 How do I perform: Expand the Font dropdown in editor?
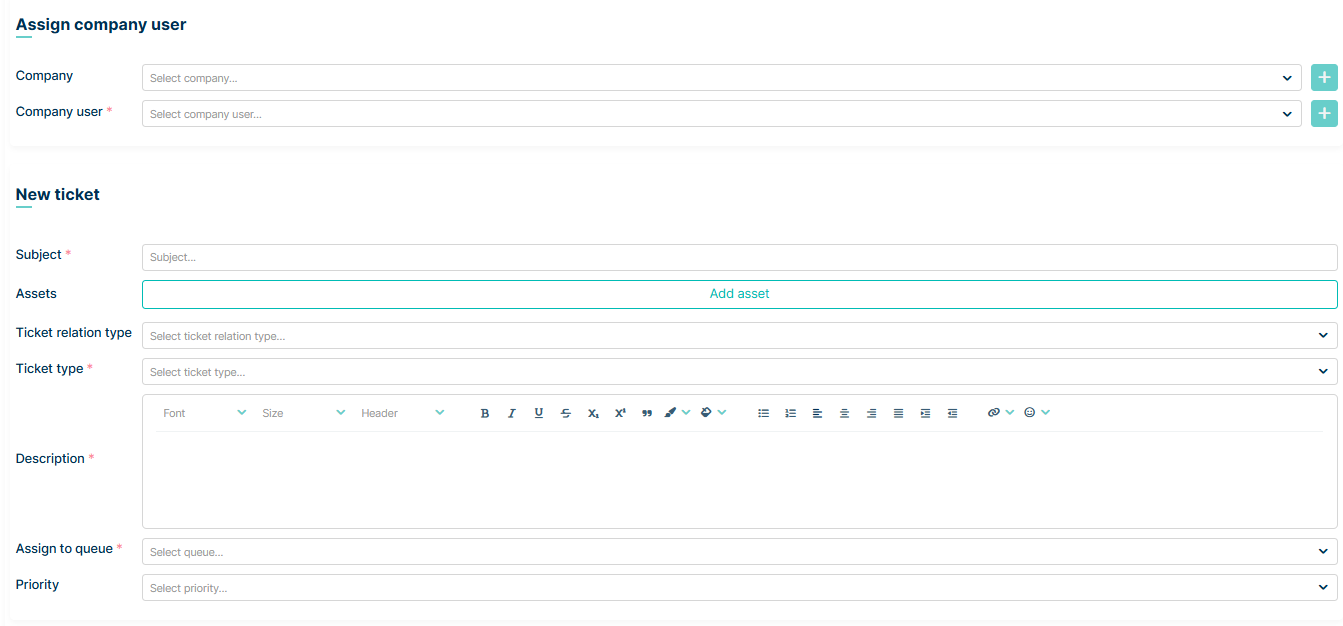205,413
